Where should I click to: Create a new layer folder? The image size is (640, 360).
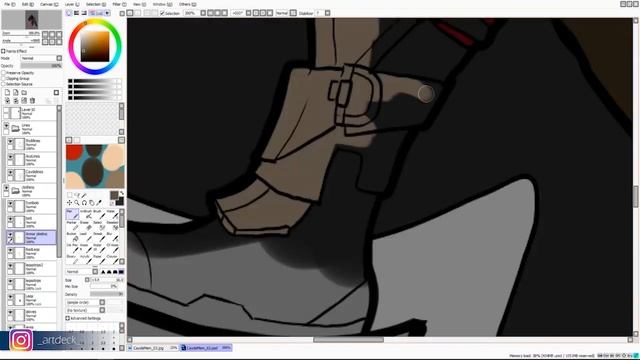click(x=24, y=93)
